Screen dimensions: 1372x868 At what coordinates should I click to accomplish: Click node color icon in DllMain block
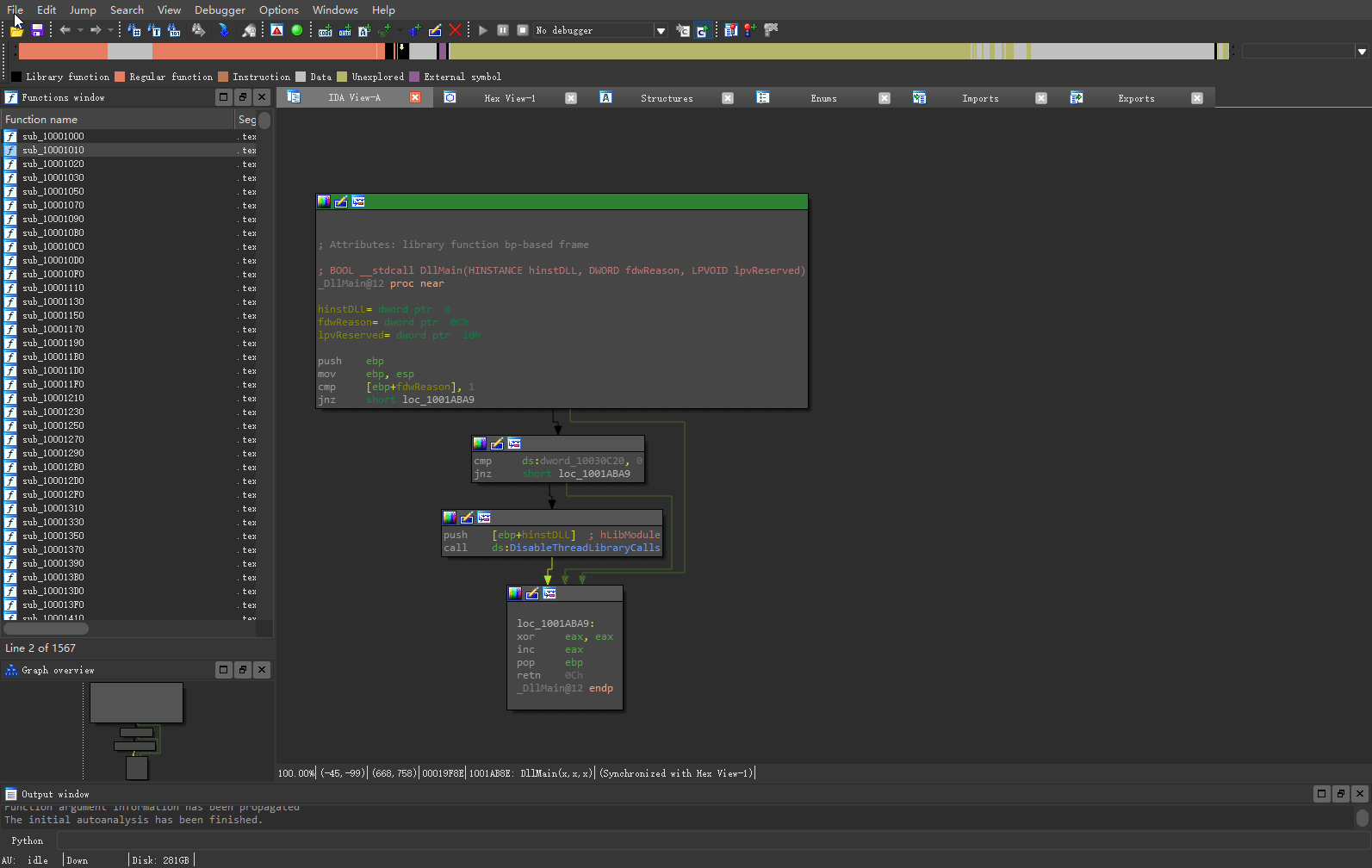(324, 201)
